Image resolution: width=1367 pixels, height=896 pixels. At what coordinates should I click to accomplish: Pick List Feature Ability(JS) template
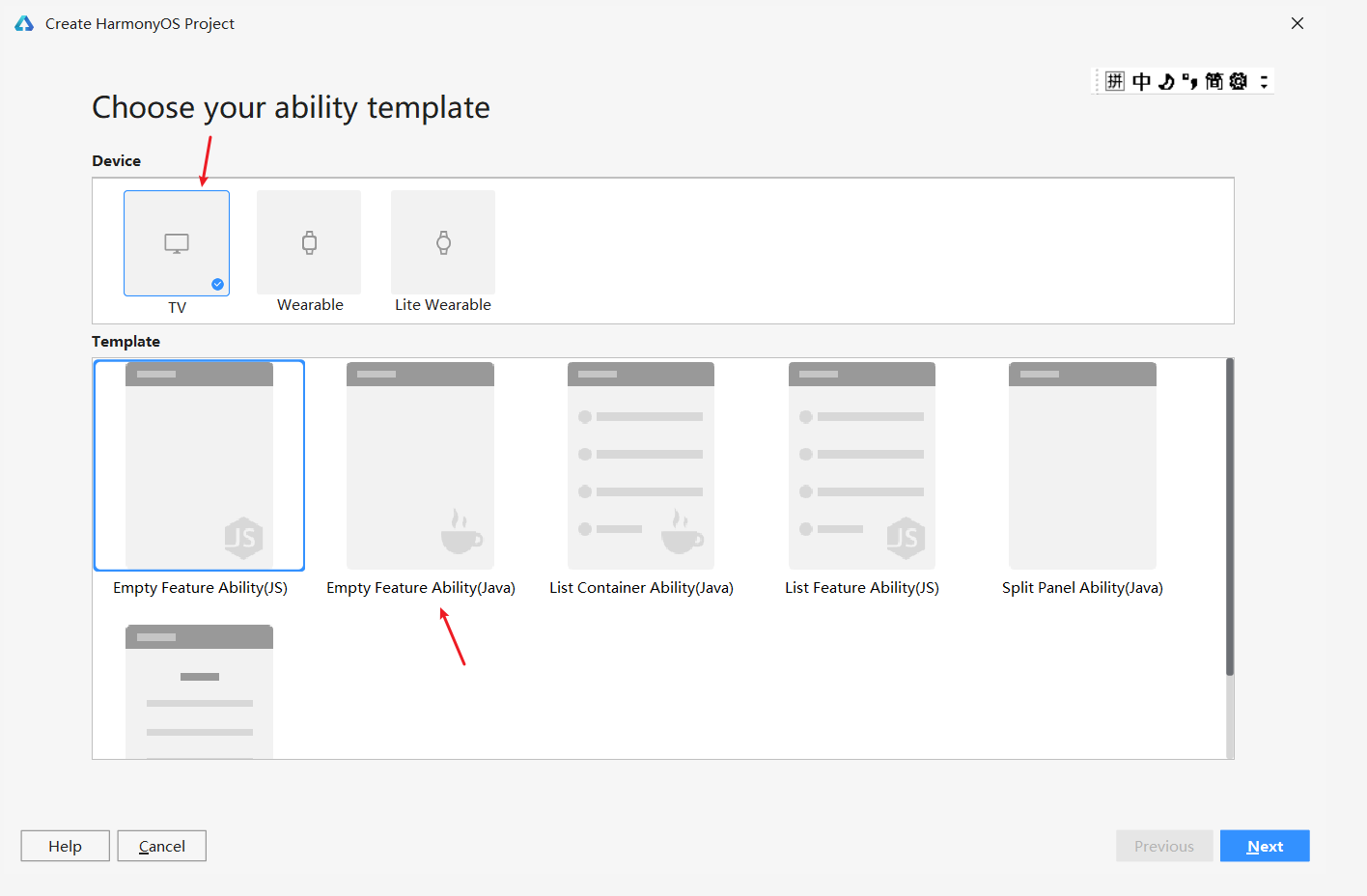pyautogui.click(x=862, y=465)
